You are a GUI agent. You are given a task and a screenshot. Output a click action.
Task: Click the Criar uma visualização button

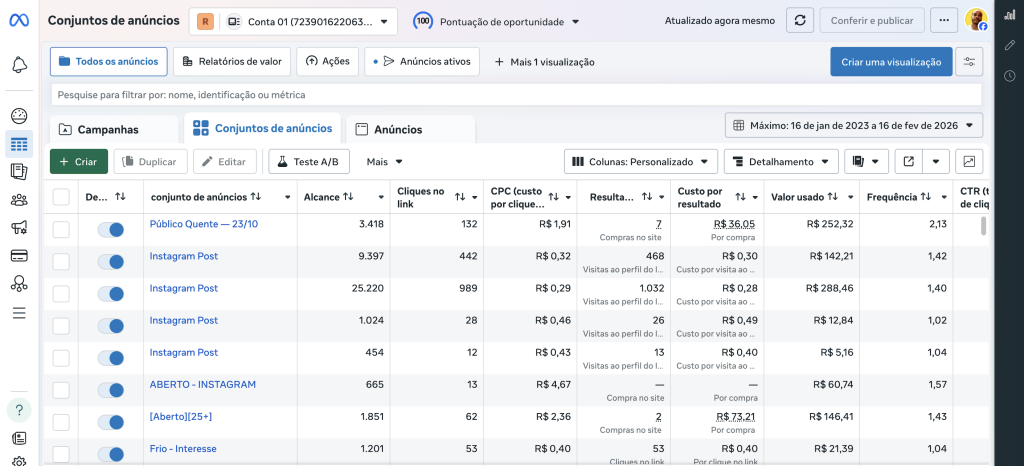pos(890,62)
